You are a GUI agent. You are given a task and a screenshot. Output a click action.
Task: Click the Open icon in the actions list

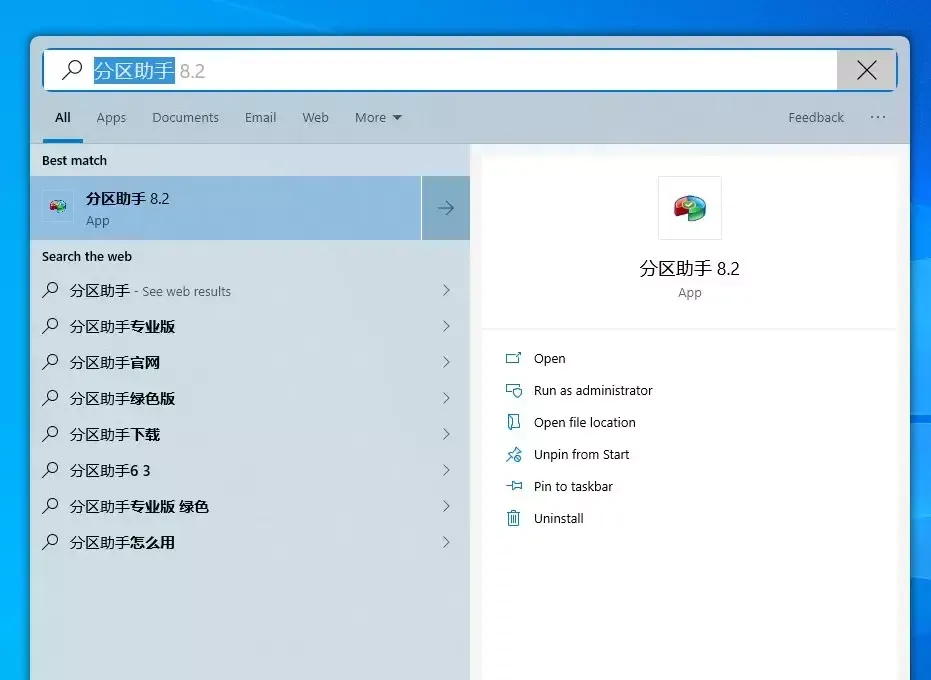point(514,358)
